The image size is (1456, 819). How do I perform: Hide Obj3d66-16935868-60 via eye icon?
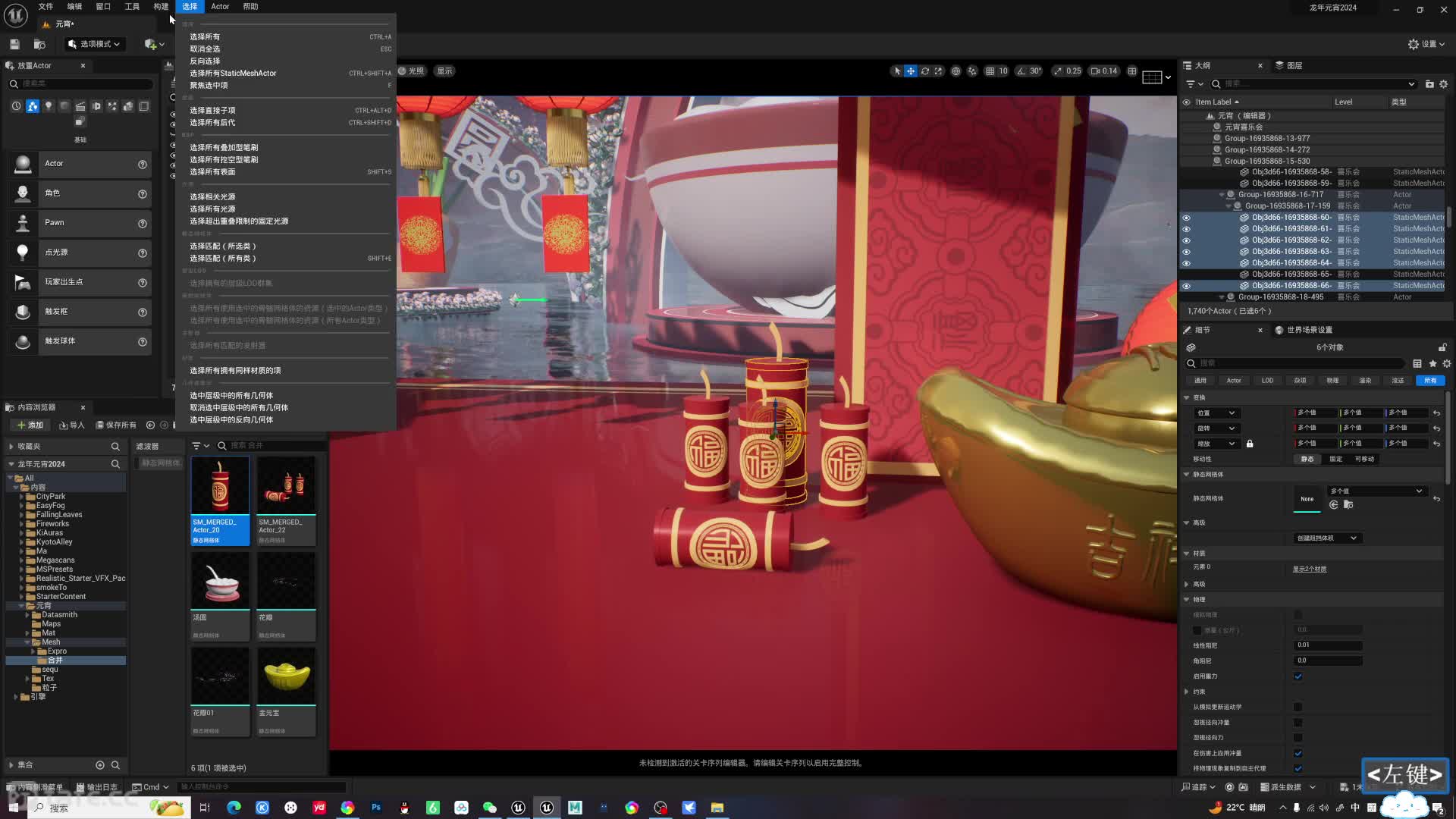(1187, 218)
